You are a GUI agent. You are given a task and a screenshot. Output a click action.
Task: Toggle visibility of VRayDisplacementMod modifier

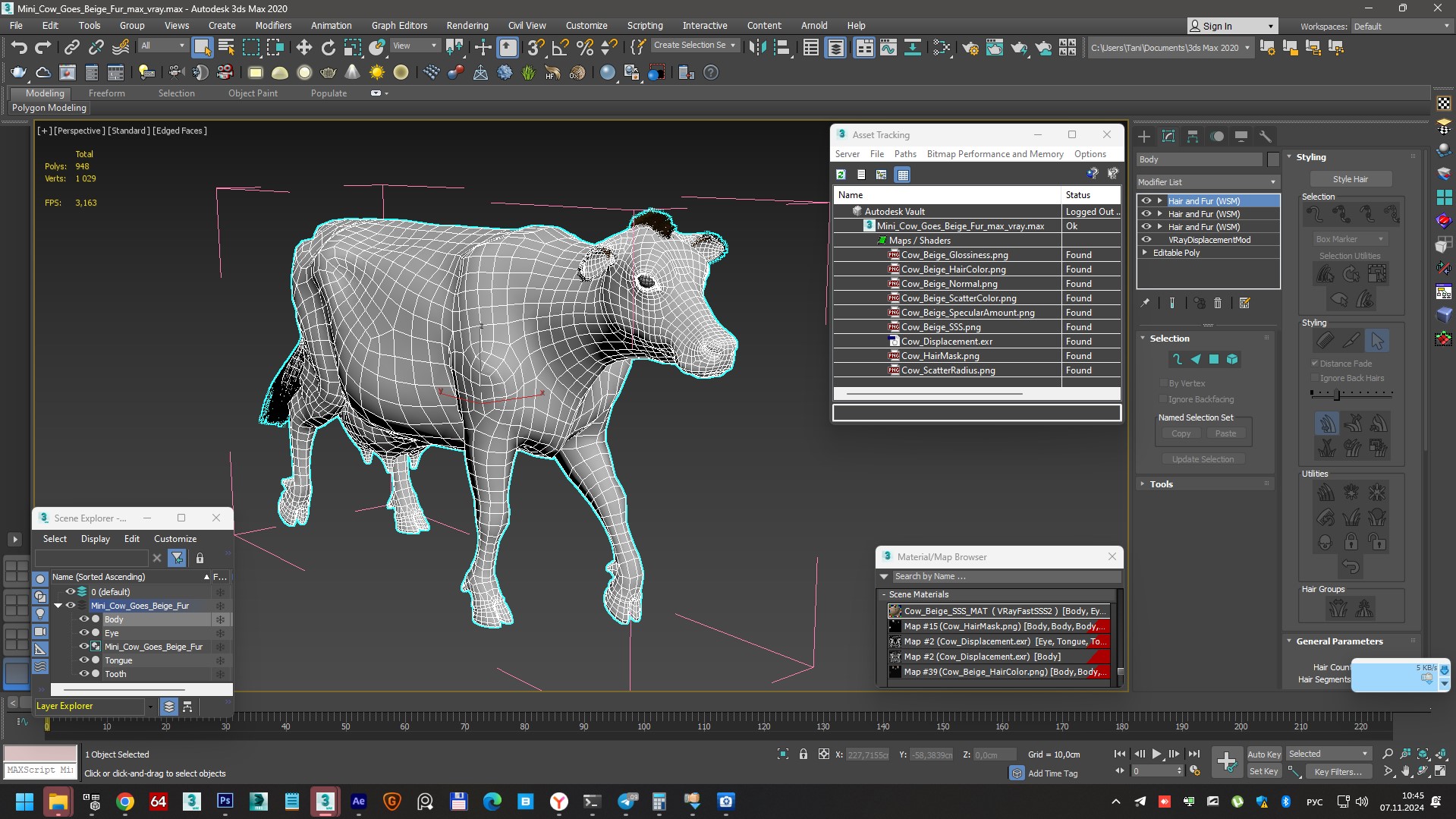[x=1146, y=240]
